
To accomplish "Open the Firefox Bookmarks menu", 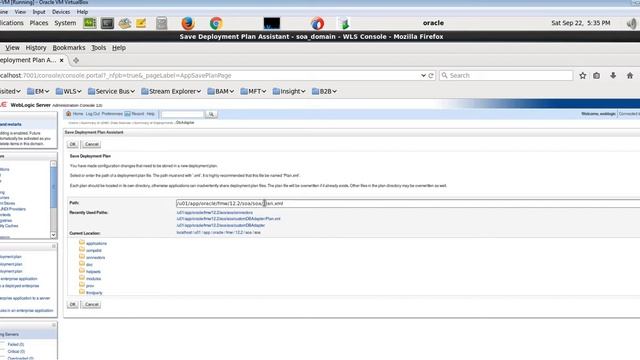I will 69,48.
